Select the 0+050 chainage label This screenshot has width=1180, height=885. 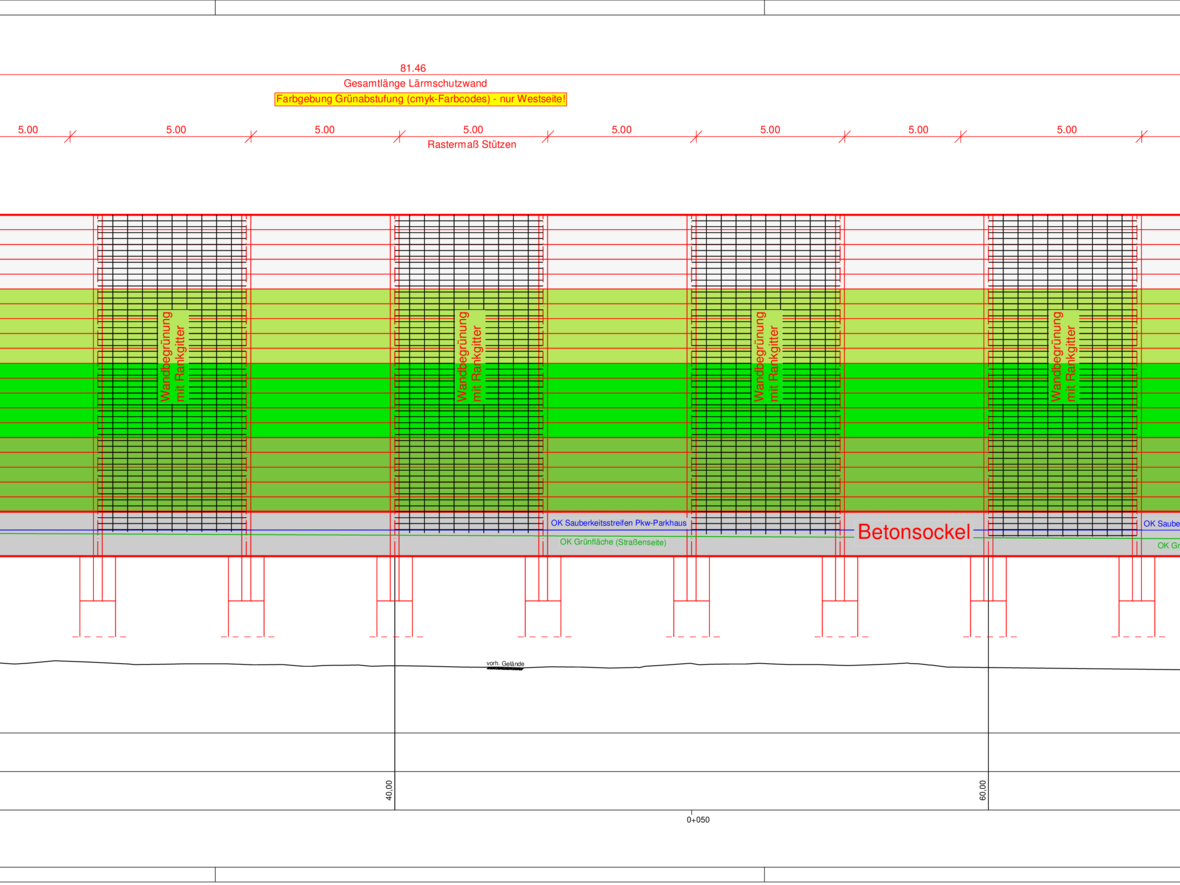698,820
